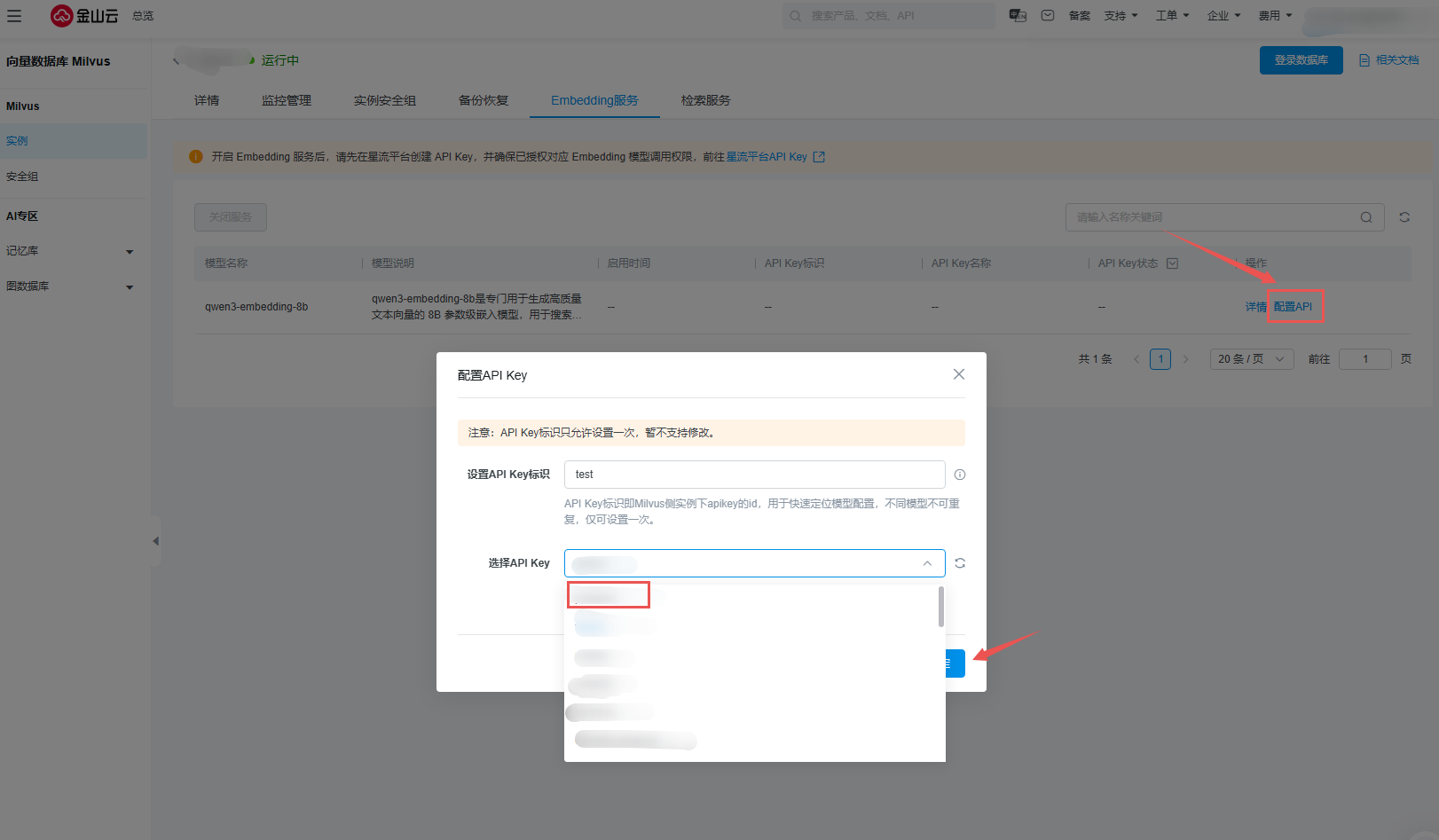1439x840 pixels.
Task: Open the 备案 link in header
Action: click(1080, 16)
